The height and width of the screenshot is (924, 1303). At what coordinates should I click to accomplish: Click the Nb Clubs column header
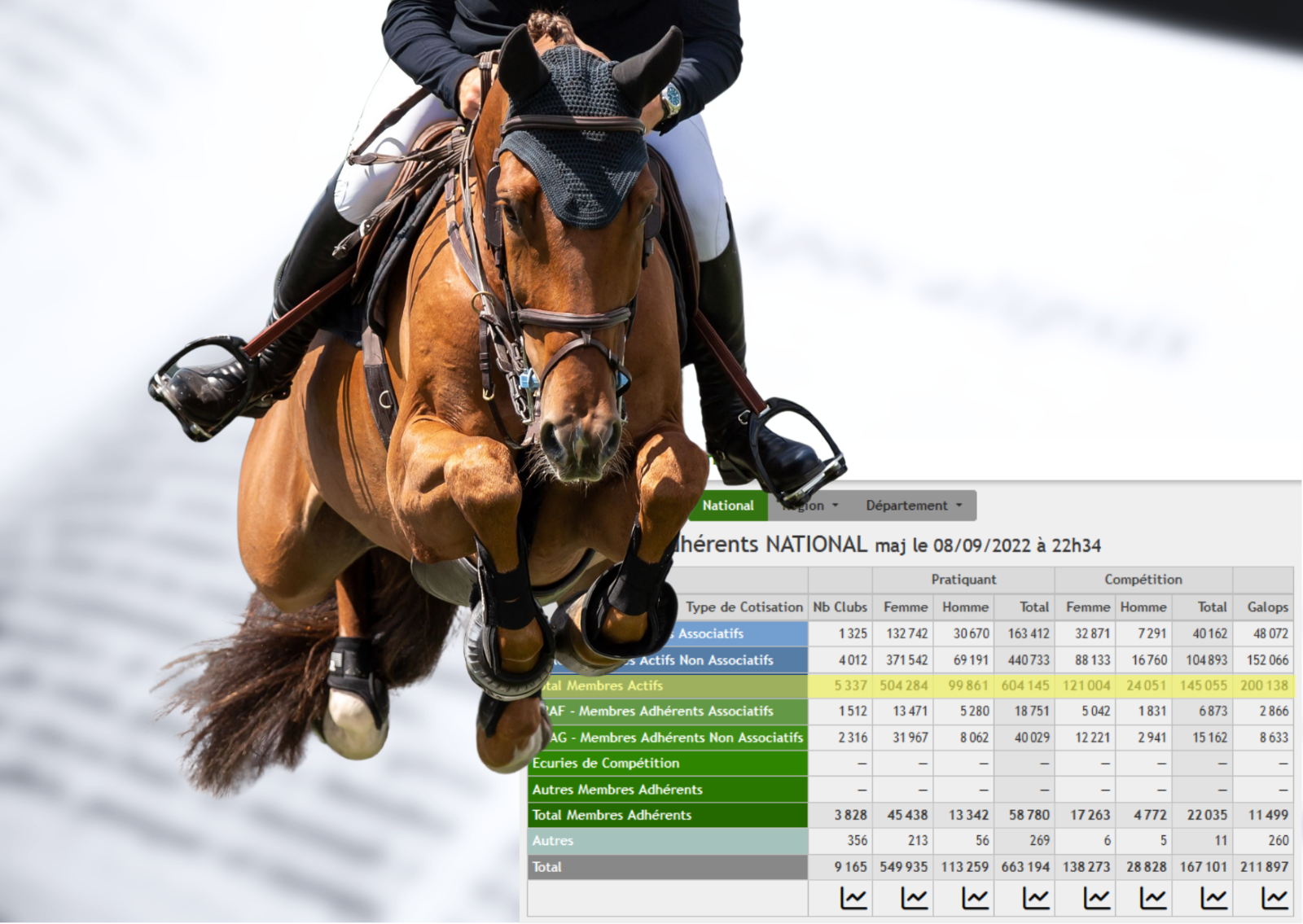840,607
